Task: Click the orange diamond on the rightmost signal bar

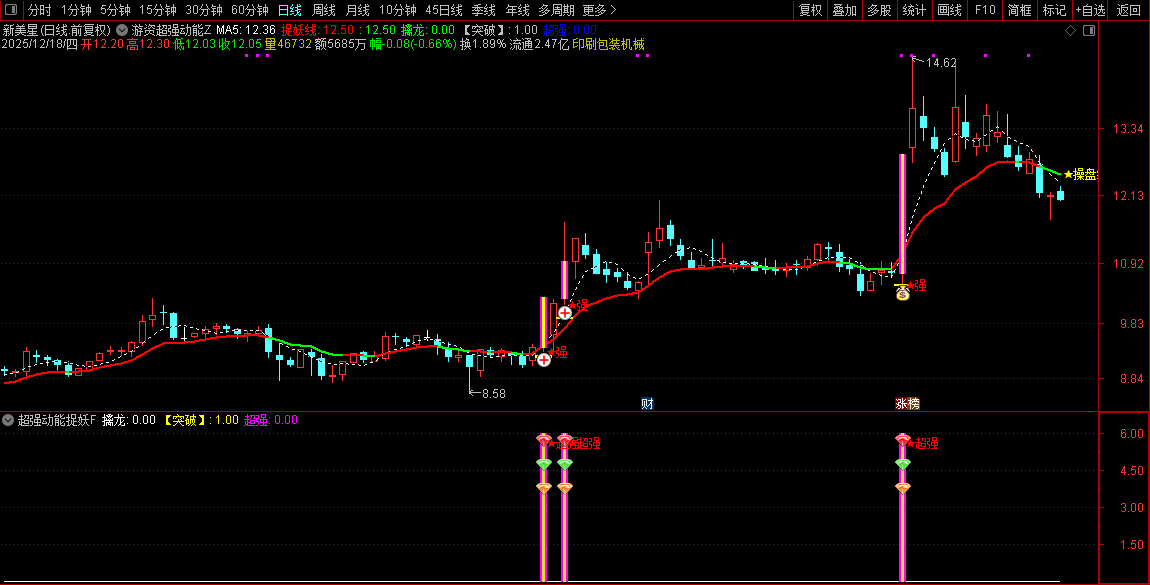Action: tap(902, 488)
